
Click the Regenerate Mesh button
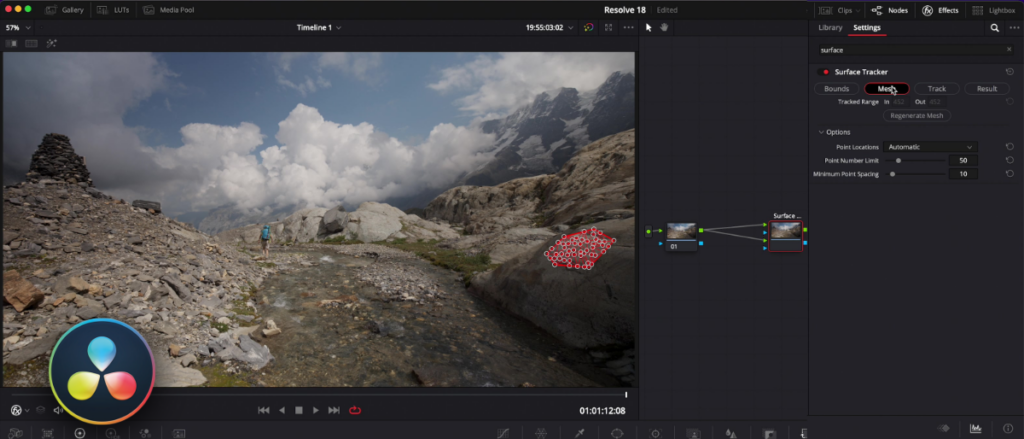point(917,116)
